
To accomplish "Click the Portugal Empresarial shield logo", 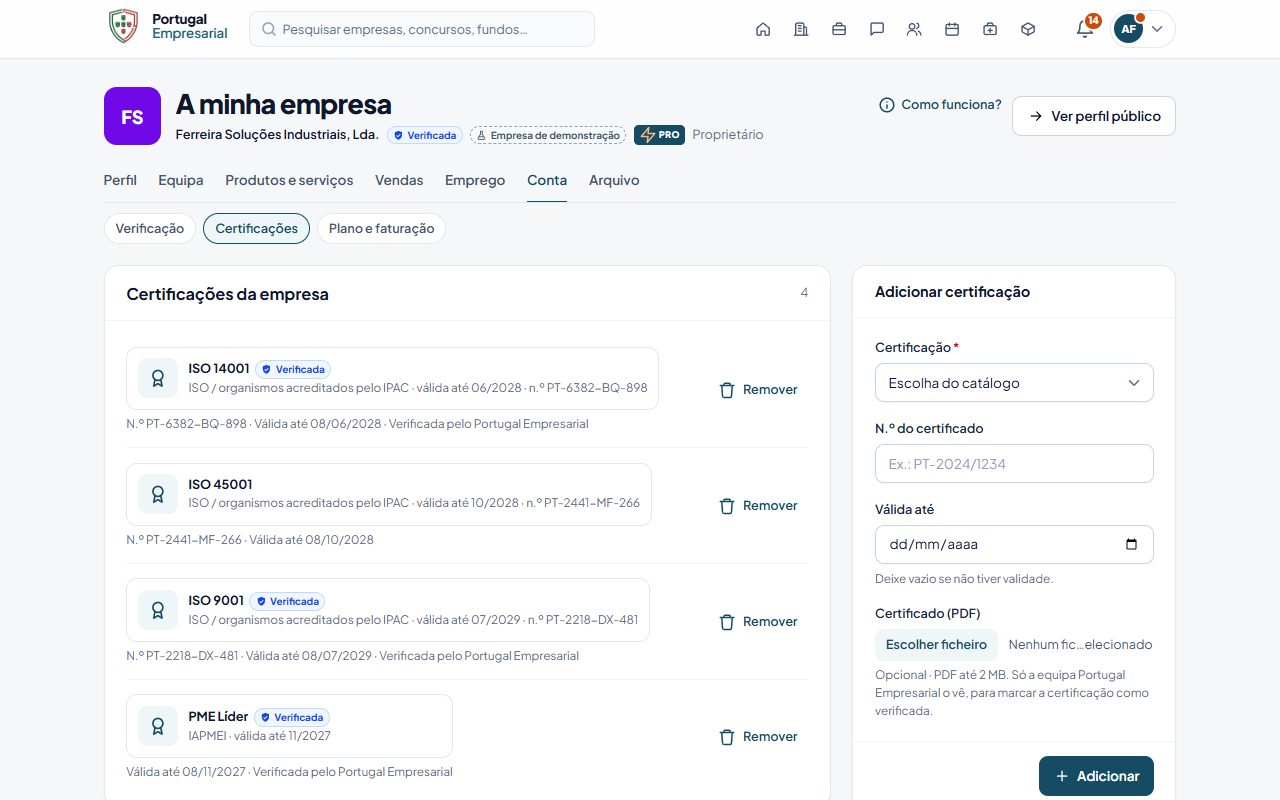I will [x=123, y=26].
